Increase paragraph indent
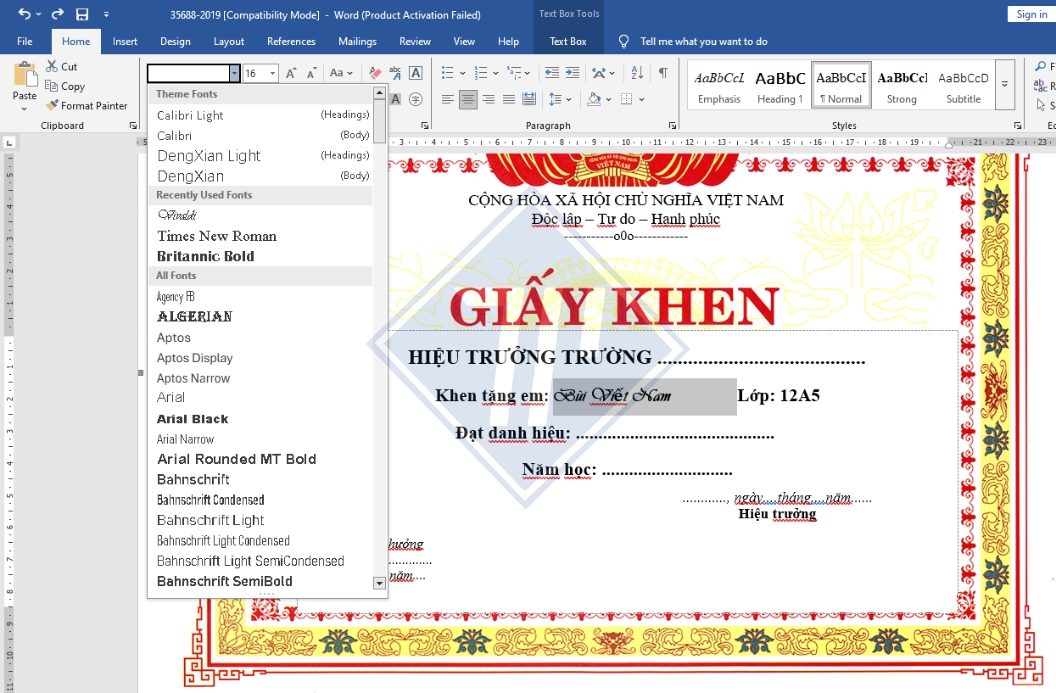The image size is (1056, 693). pos(572,73)
